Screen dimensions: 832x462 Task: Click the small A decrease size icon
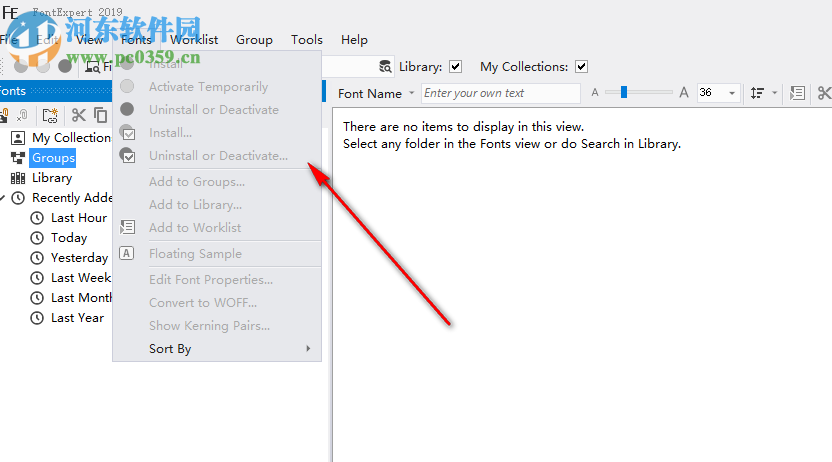click(x=595, y=93)
